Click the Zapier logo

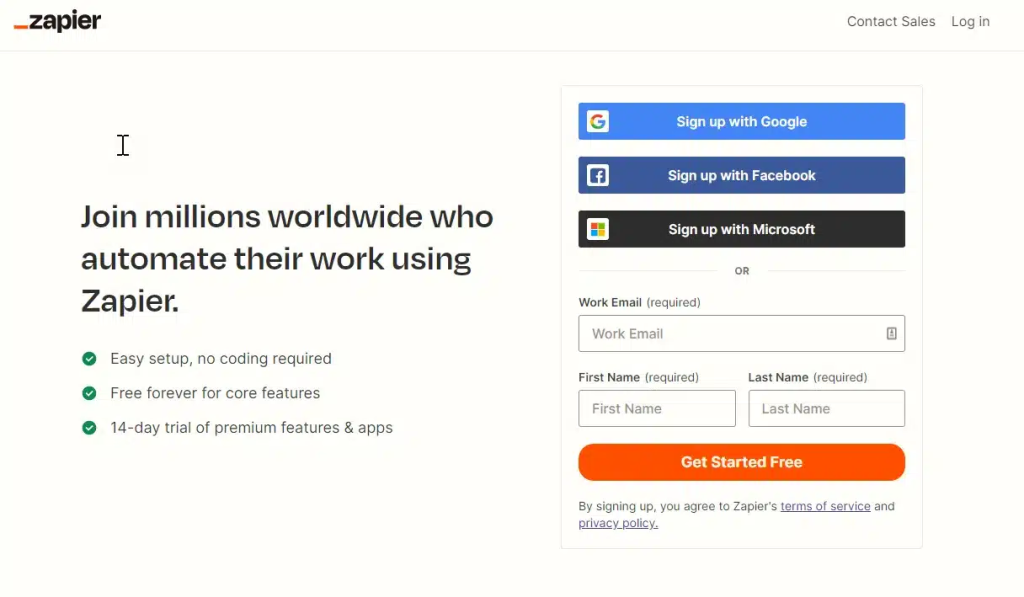tap(57, 22)
